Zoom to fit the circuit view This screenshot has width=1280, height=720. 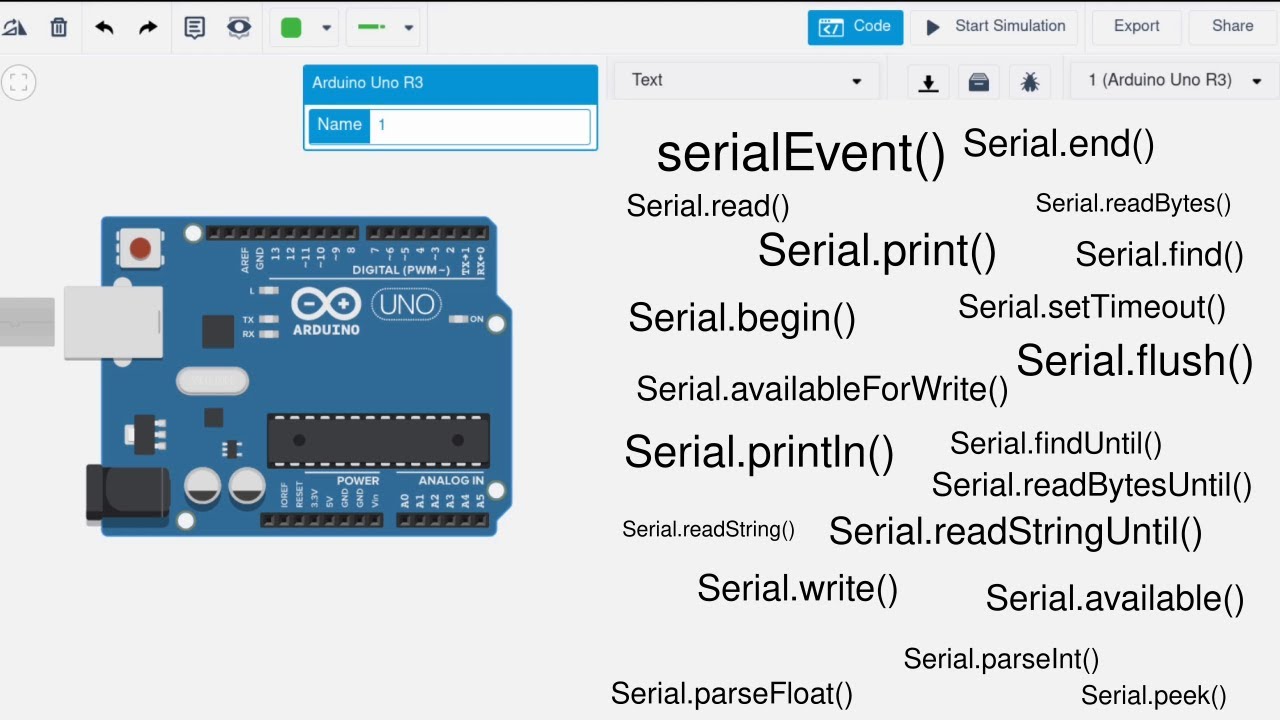(18, 83)
